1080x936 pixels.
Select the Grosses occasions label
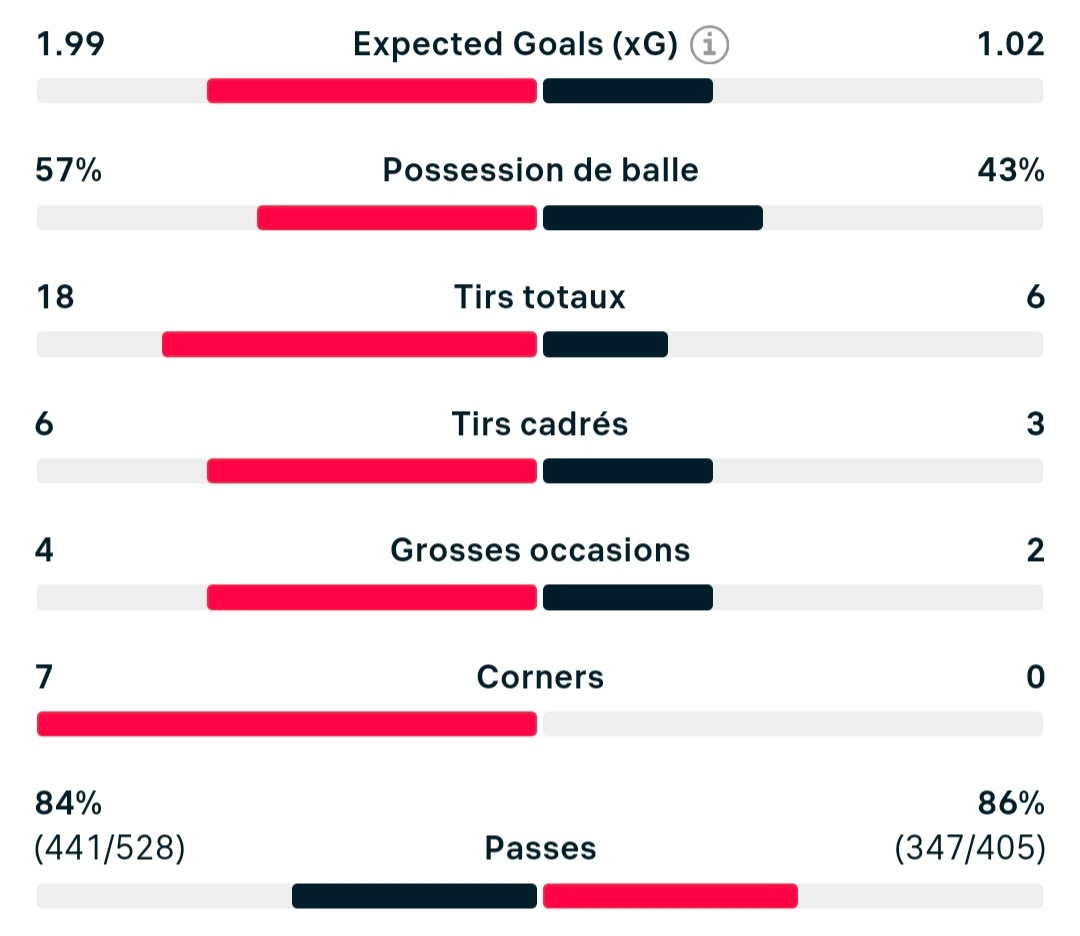tap(540, 550)
